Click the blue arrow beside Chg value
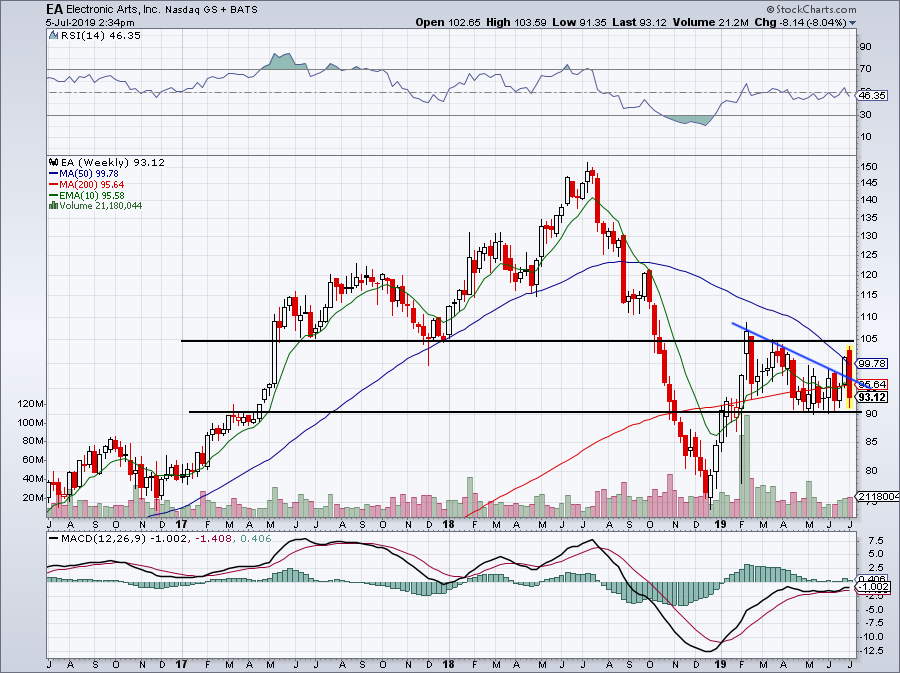Viewport: 900px width, 673px height. [x=852, y=23]
